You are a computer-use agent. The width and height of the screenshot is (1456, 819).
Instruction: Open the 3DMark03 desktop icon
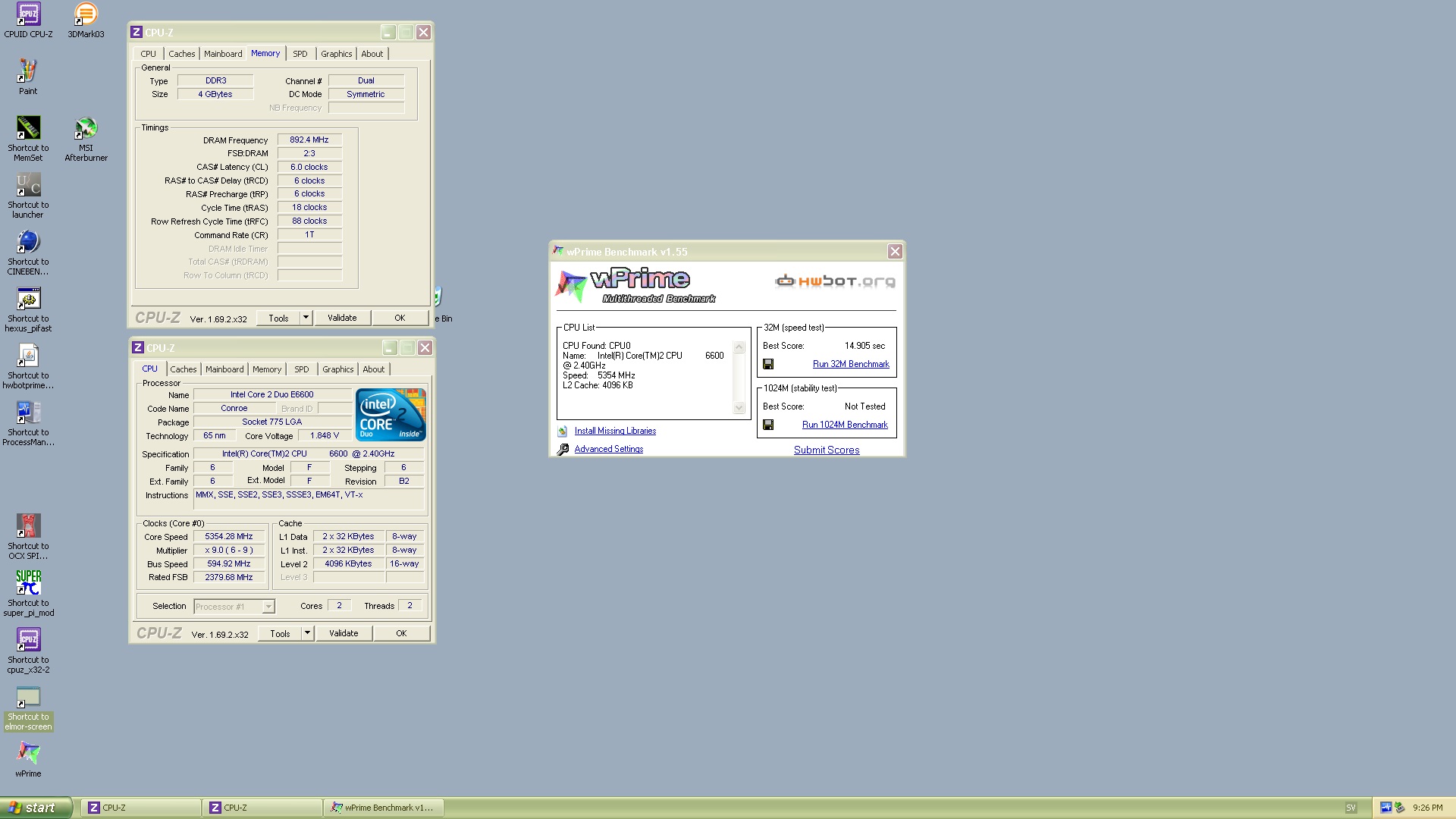pos(86,20)
